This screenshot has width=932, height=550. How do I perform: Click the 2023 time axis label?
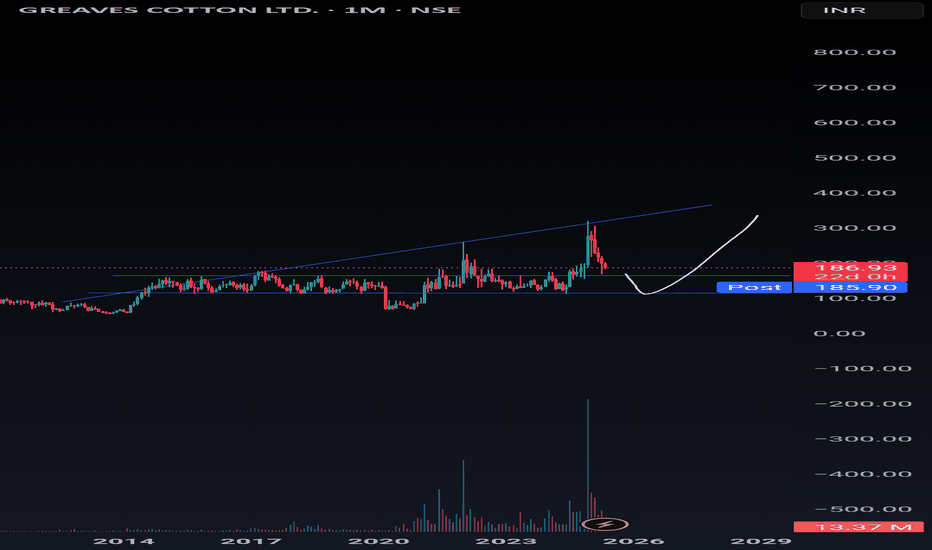click(x=506, y=541)
